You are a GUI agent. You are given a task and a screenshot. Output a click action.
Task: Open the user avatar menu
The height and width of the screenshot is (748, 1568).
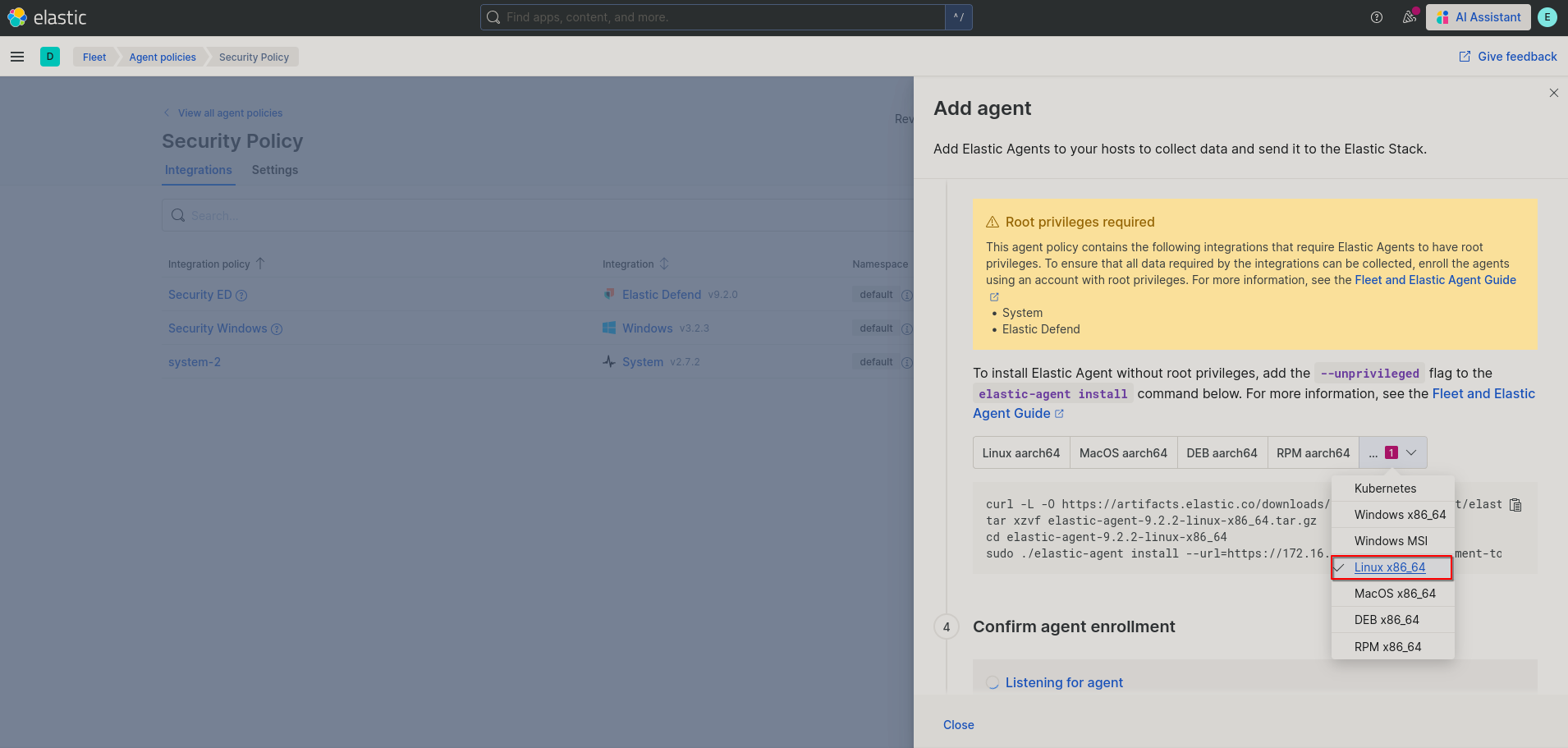1547,17
